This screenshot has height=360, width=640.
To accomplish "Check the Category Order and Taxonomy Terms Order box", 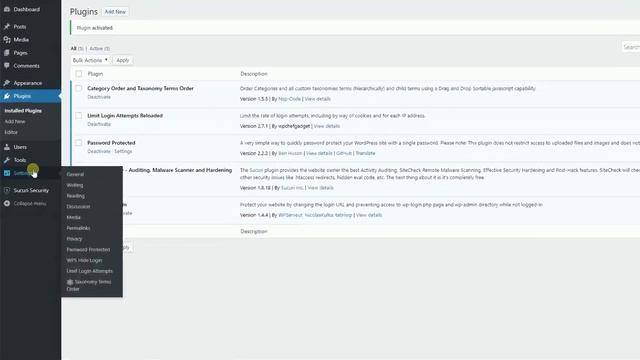I will coord(78,88).
